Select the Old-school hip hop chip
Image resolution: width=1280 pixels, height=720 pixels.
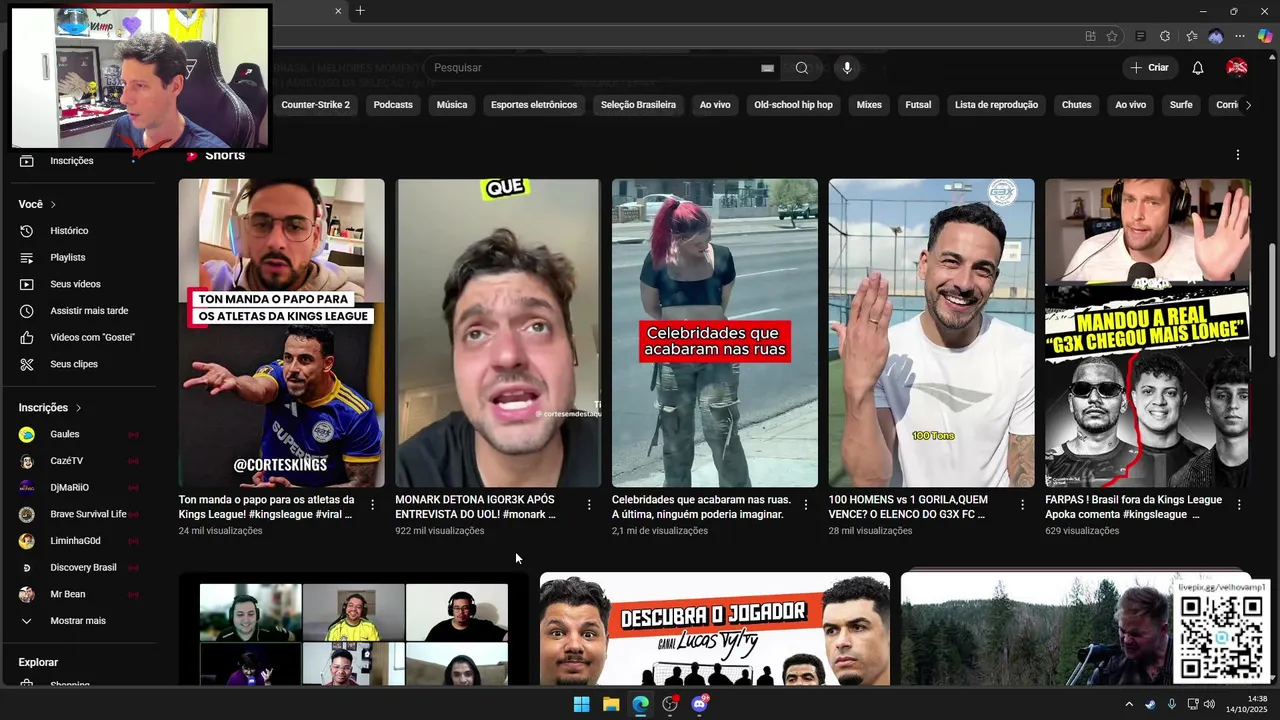[x=793, y=105]
